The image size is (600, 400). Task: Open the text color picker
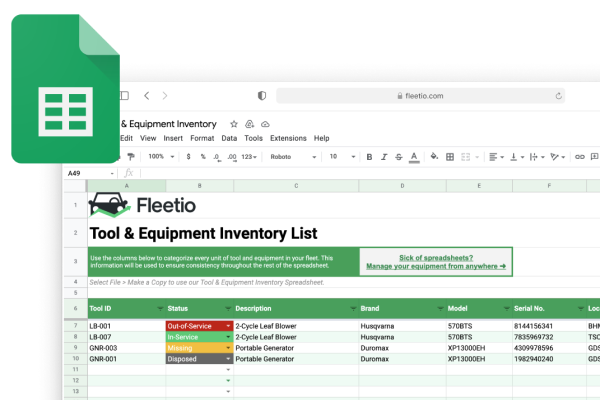(x=414, y=157)
